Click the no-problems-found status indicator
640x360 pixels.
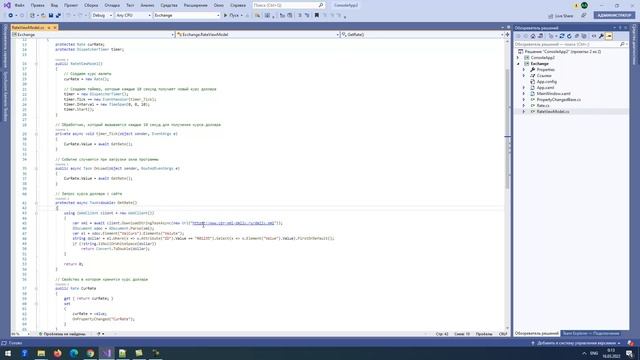(62, 334)
